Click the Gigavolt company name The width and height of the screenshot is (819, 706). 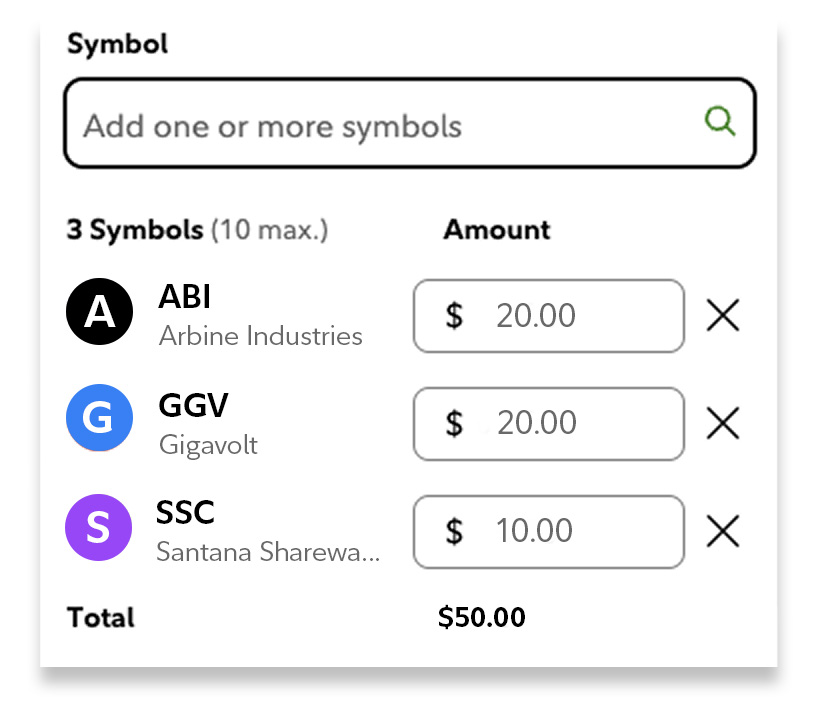click(x=208, y=444)
